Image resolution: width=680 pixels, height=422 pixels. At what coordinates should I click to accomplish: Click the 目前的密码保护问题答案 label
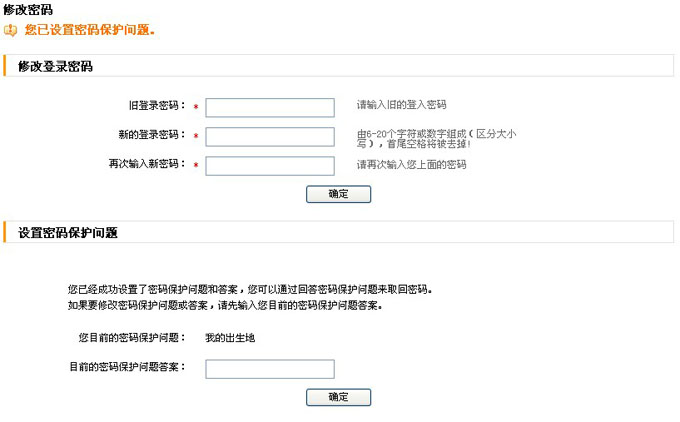(x=127, y=368)
